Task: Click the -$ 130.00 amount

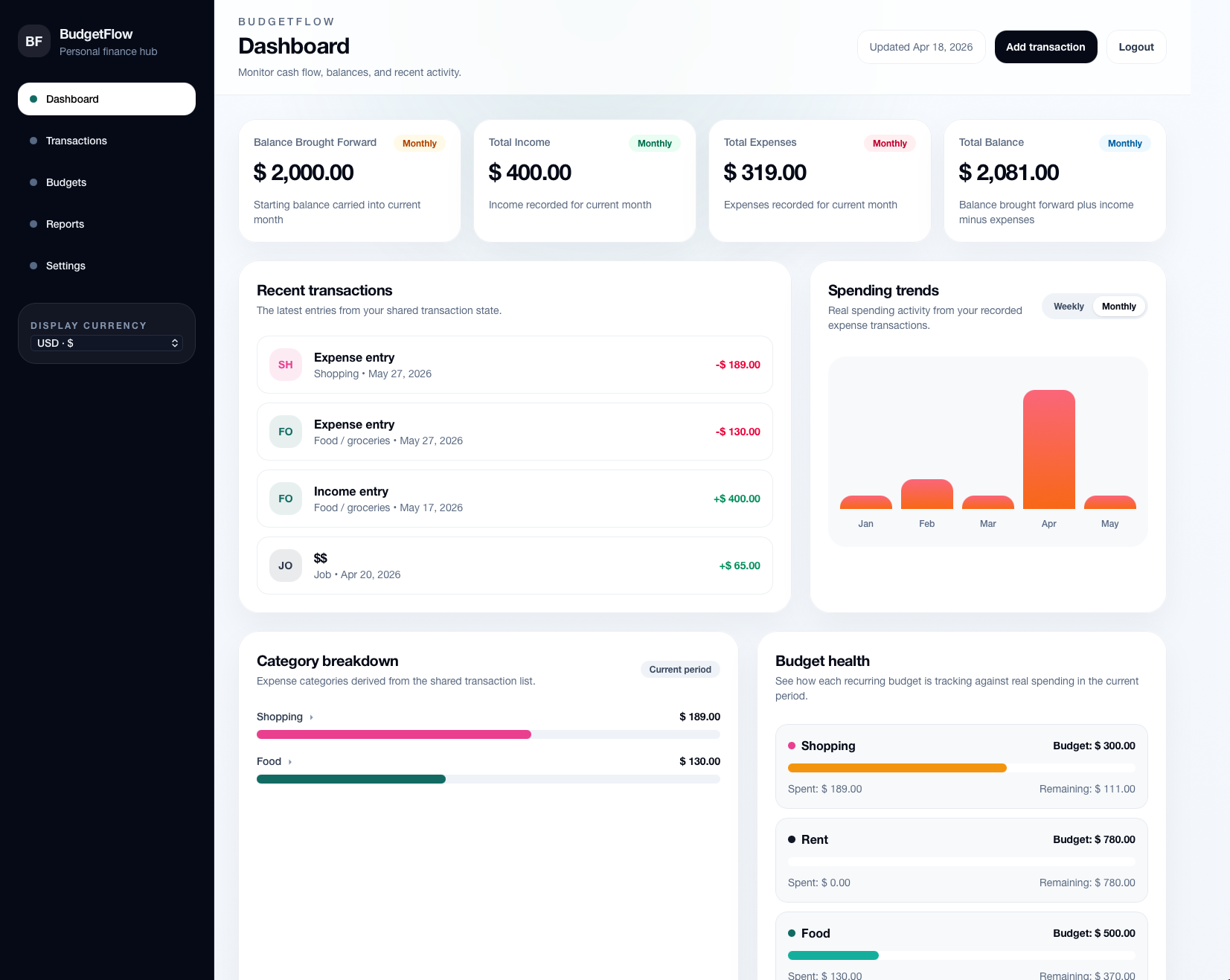Action: click(738, 432)
